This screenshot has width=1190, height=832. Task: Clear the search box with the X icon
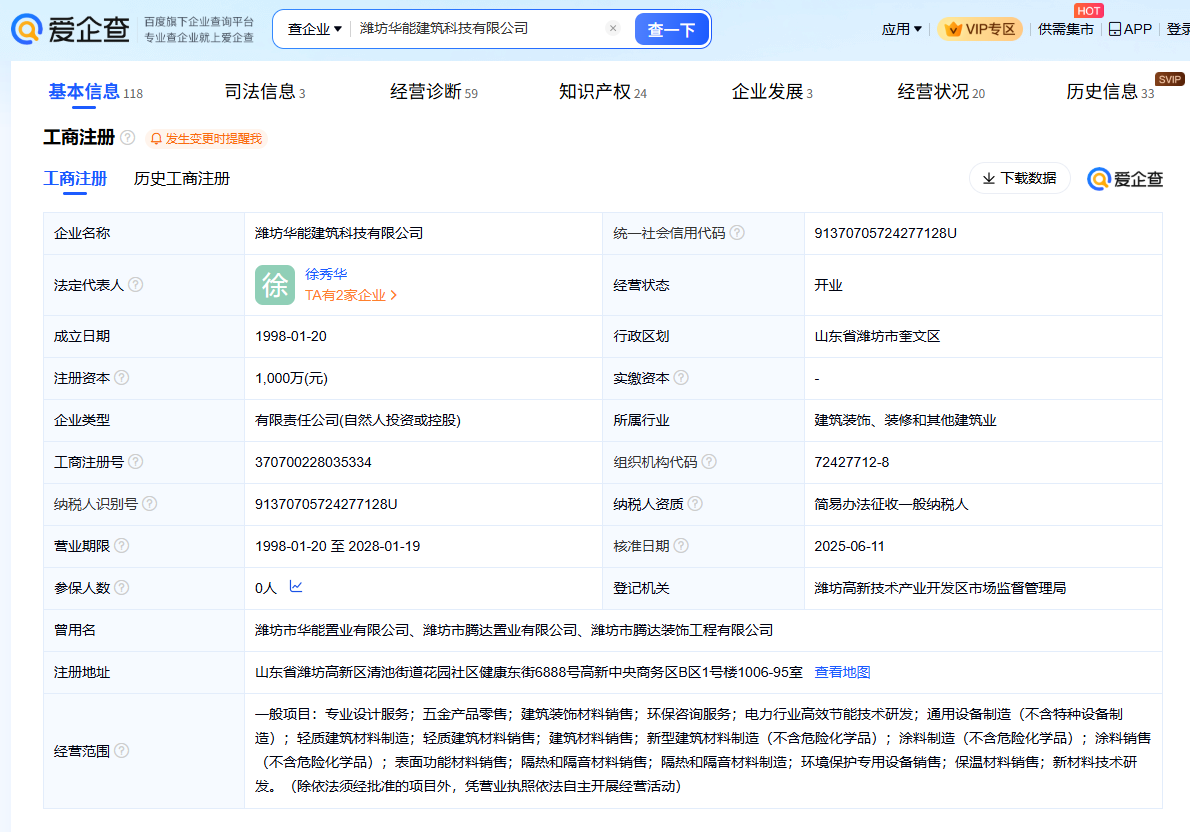(613, 29)
